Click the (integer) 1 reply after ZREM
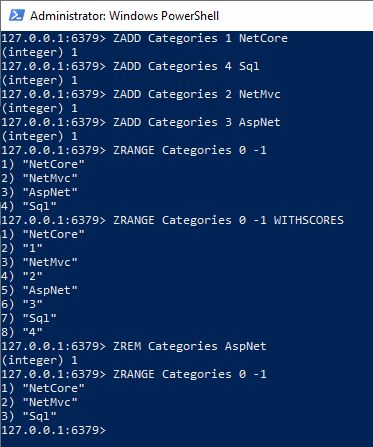Viewport: 373px width, 447px height. pyautogui.click(x=40, y=360)
